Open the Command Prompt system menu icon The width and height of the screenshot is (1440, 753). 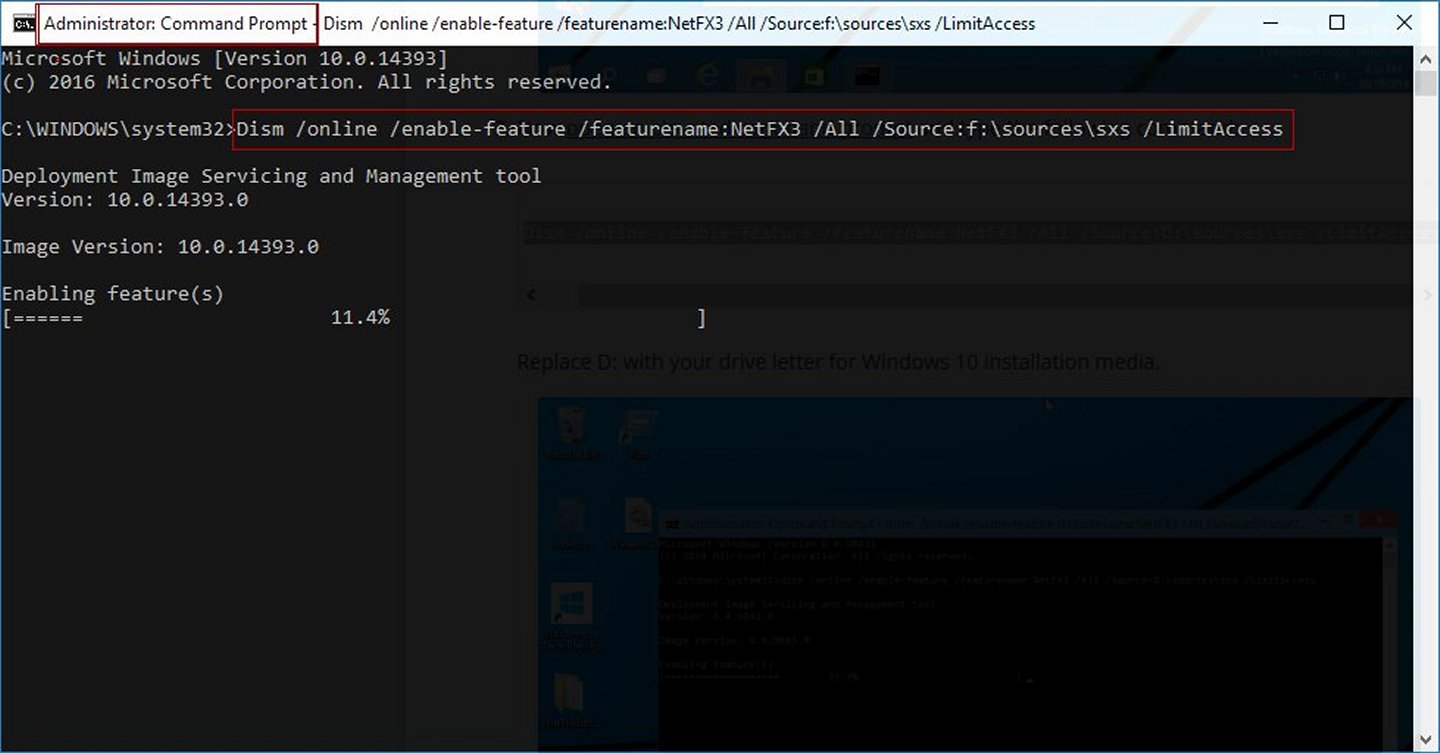click(x=23, y=23)
